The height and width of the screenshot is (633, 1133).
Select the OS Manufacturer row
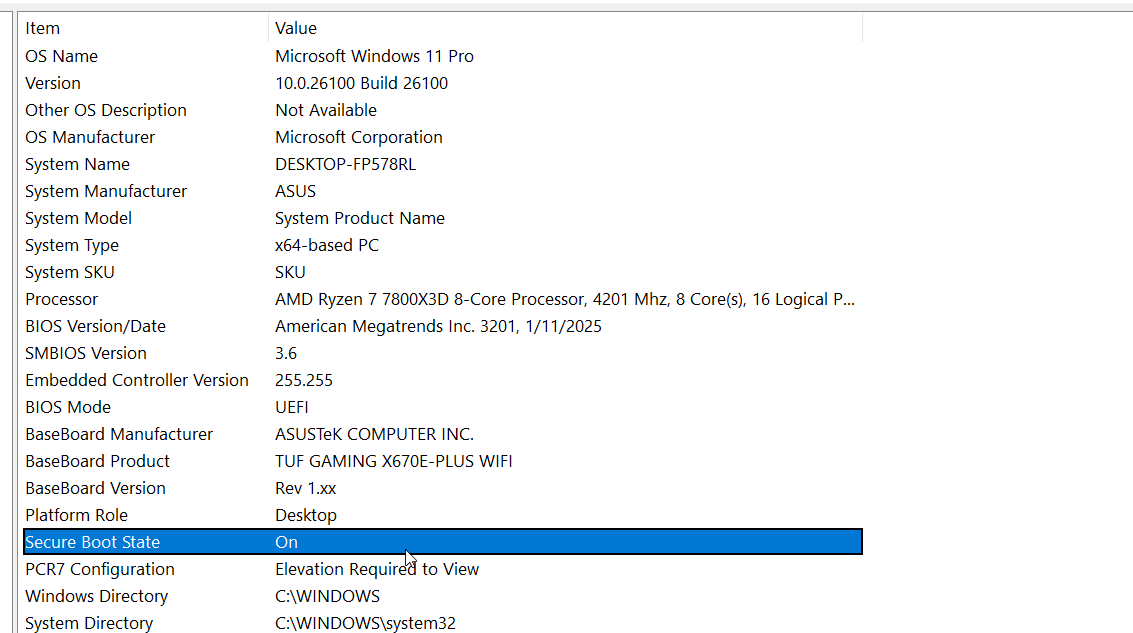click(x=90, y=137)
